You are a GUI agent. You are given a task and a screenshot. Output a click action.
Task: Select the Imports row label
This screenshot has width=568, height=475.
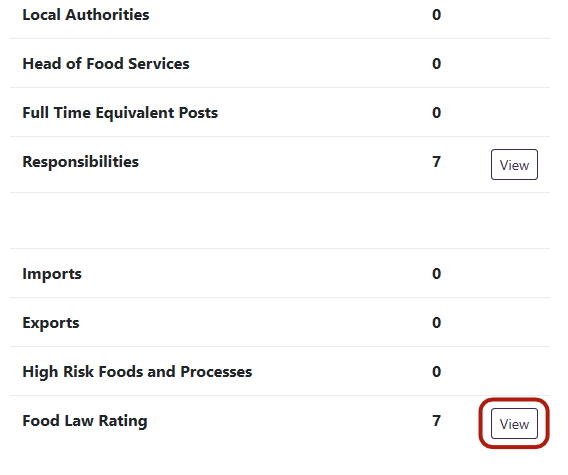coord(52,274)
